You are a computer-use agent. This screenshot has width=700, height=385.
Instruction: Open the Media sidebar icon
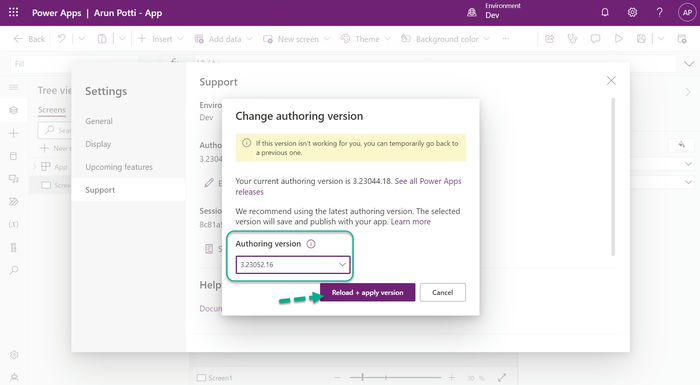13,179
